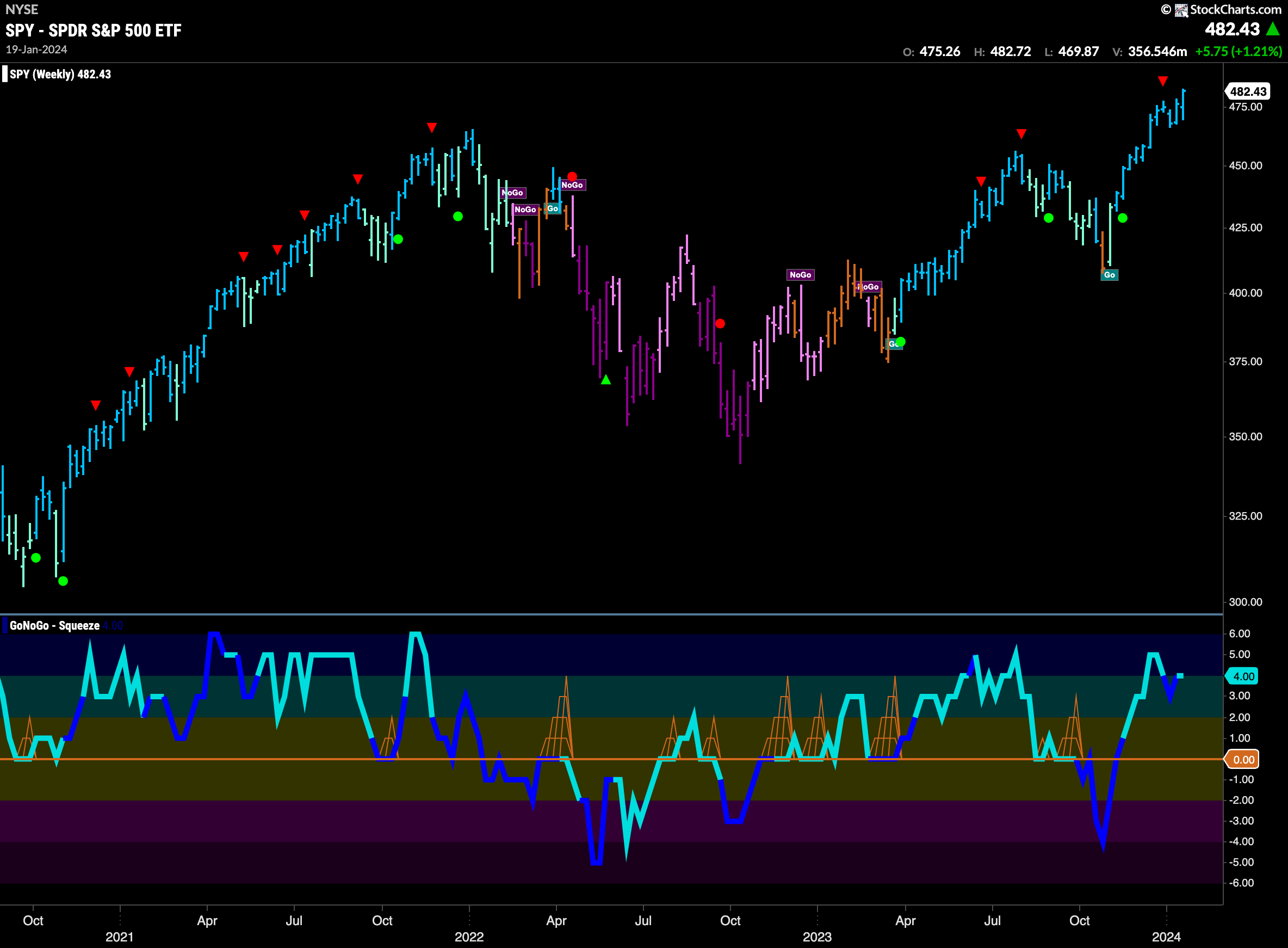The width and height of the screenshot is (1288, 948).
Task: Select the leftmost red triangle, before 2021
Action: pos(96,405)
